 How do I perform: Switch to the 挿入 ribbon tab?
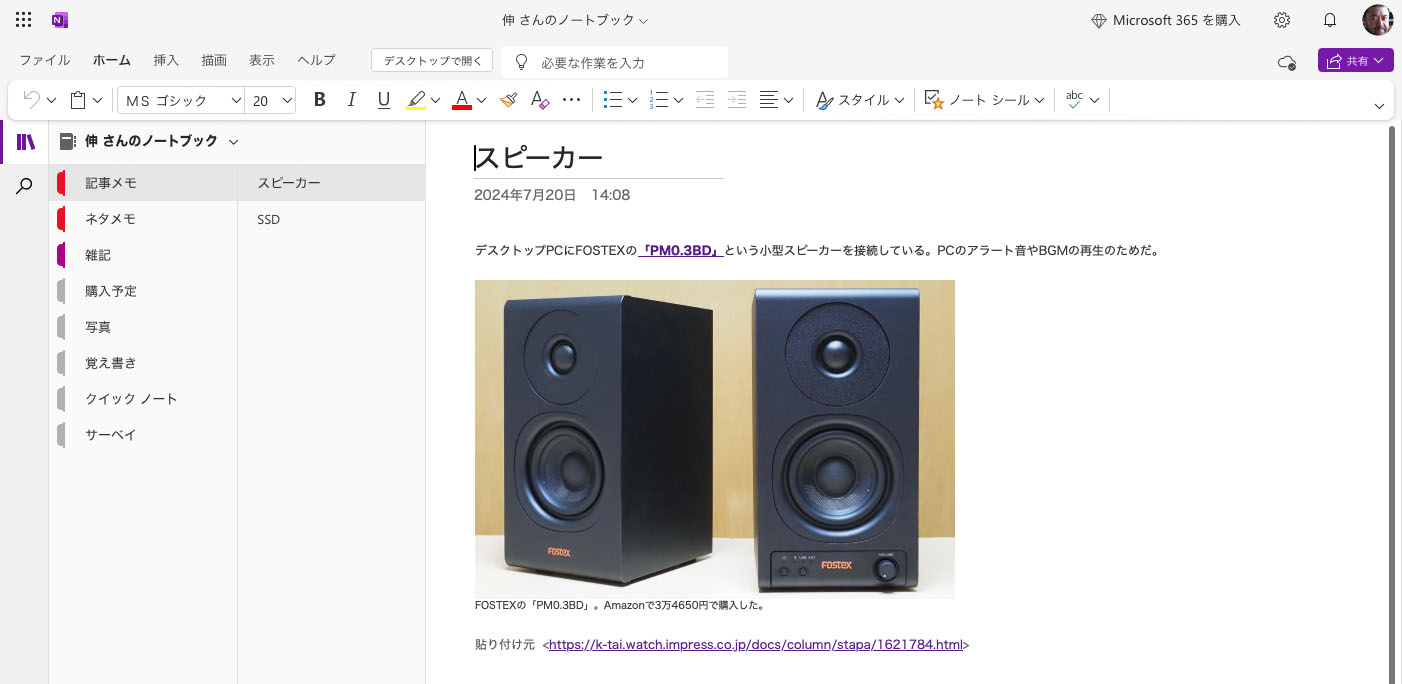165,60
